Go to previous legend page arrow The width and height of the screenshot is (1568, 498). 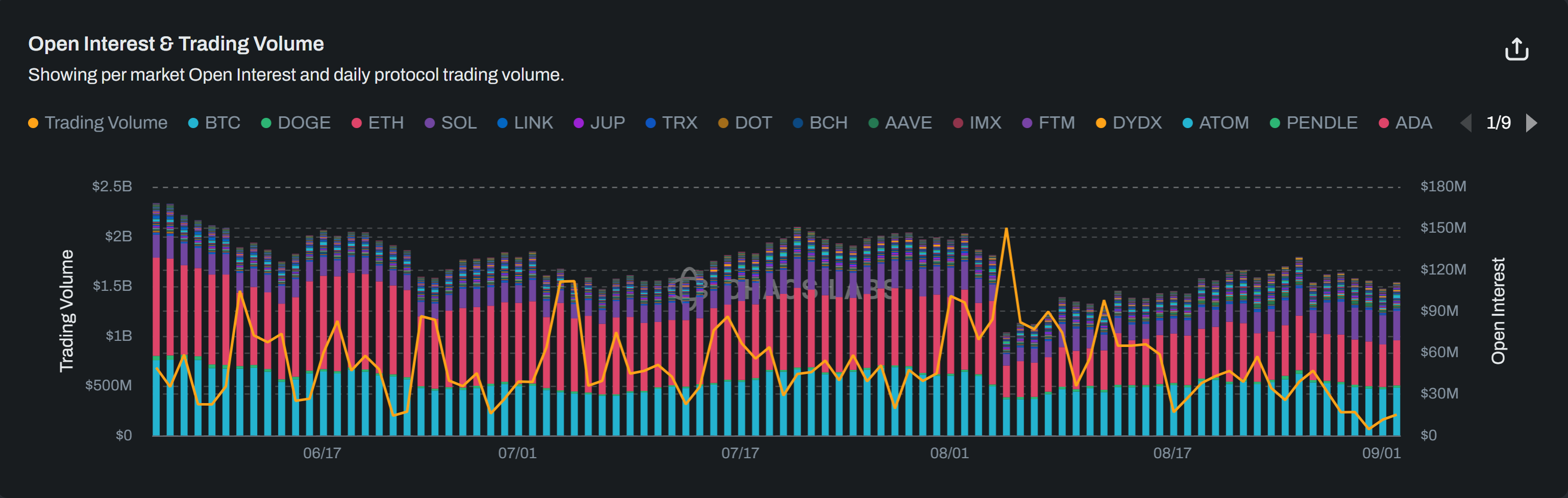1466,123
